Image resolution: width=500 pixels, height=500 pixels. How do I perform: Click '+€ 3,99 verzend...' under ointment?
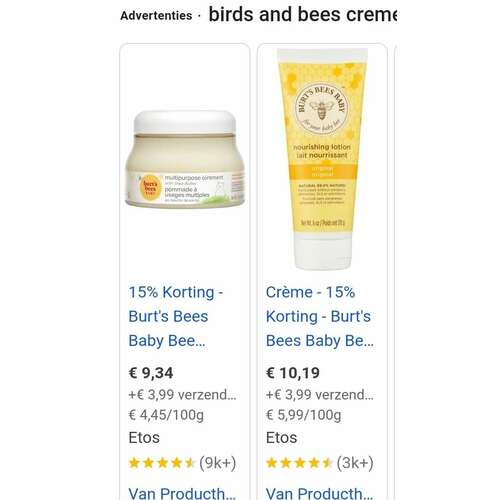coord(182,395)
